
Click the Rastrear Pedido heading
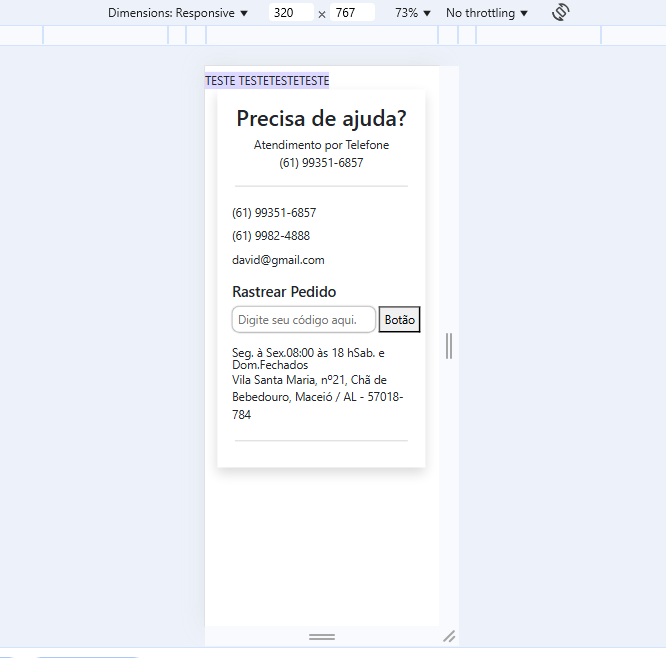click(284, 292)
